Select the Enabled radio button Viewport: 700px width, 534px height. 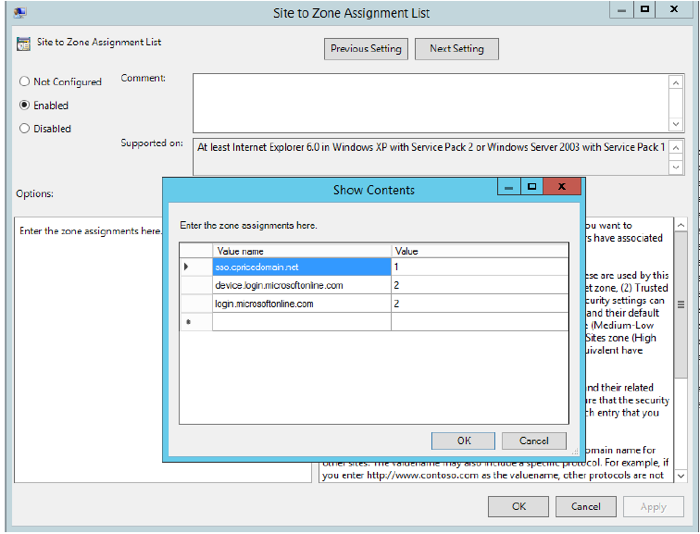click(25, 105)
